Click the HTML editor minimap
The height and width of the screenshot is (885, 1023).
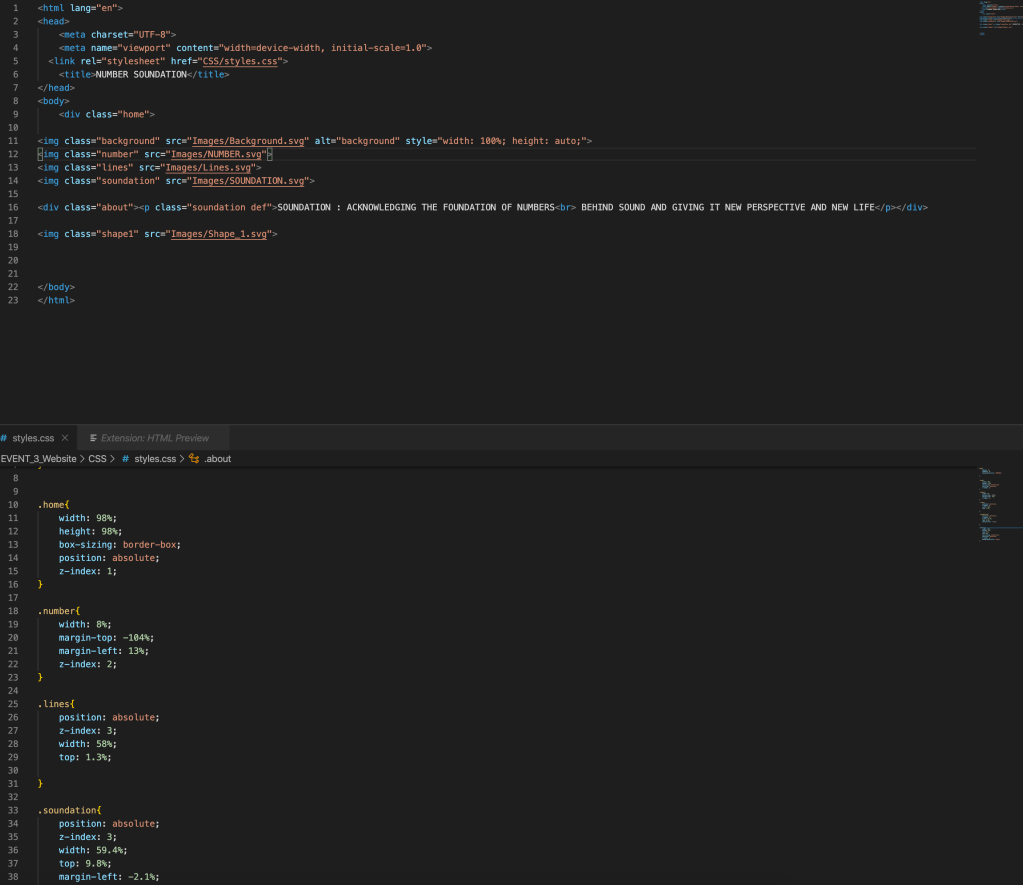click(997, 20)
